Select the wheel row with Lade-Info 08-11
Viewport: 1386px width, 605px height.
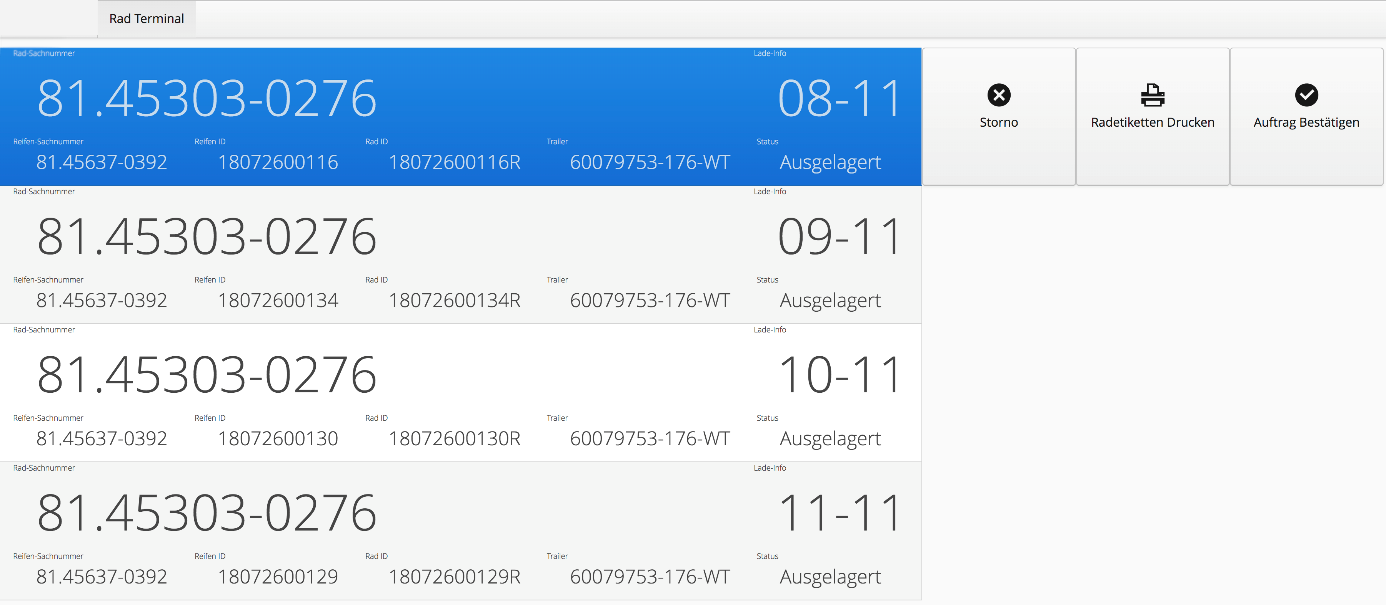[460, 100]
